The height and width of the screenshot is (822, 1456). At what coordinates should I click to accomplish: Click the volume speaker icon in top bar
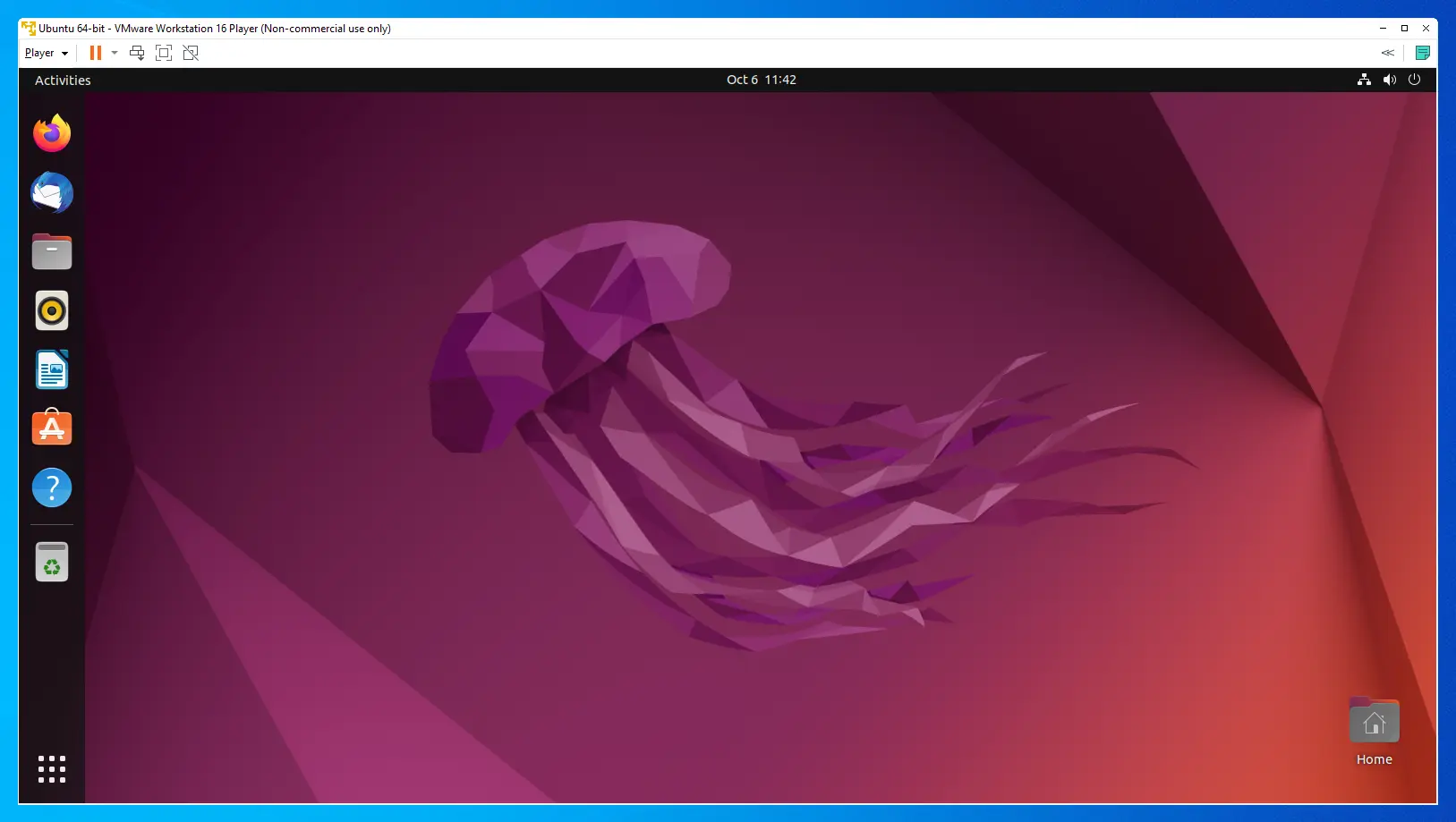1389,80
